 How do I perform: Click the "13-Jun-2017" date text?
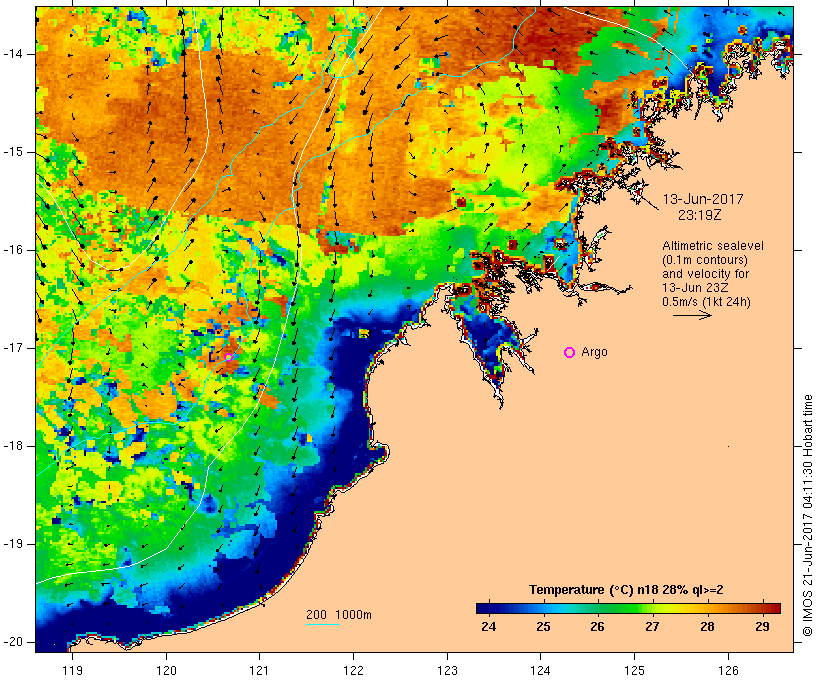click(x=703, y=199)
